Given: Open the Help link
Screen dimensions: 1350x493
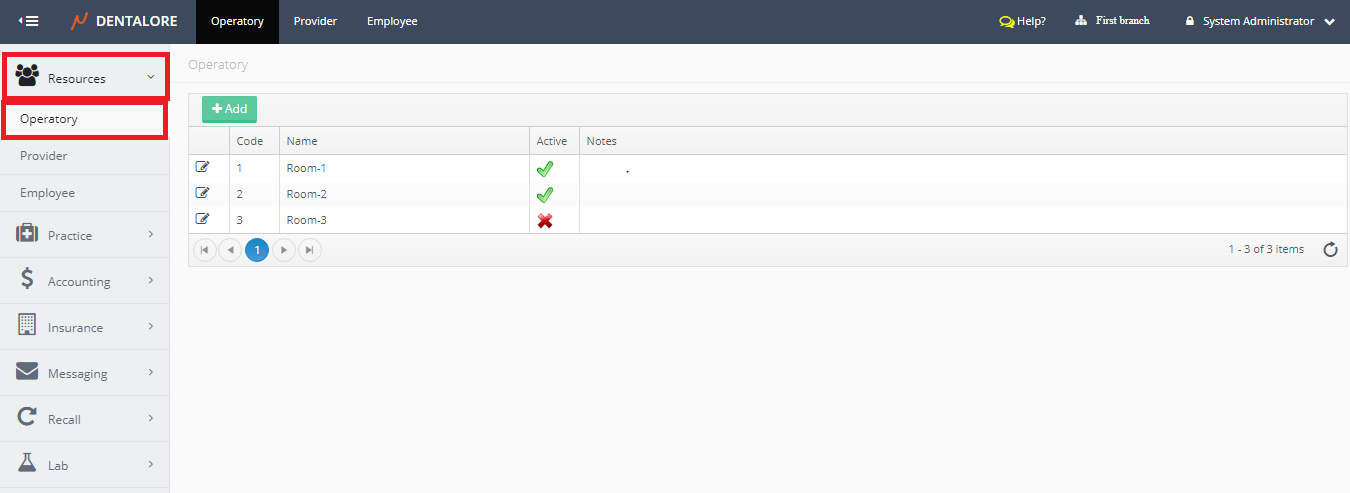Looking at the screenshot, I should click(x=1022, y=21).
